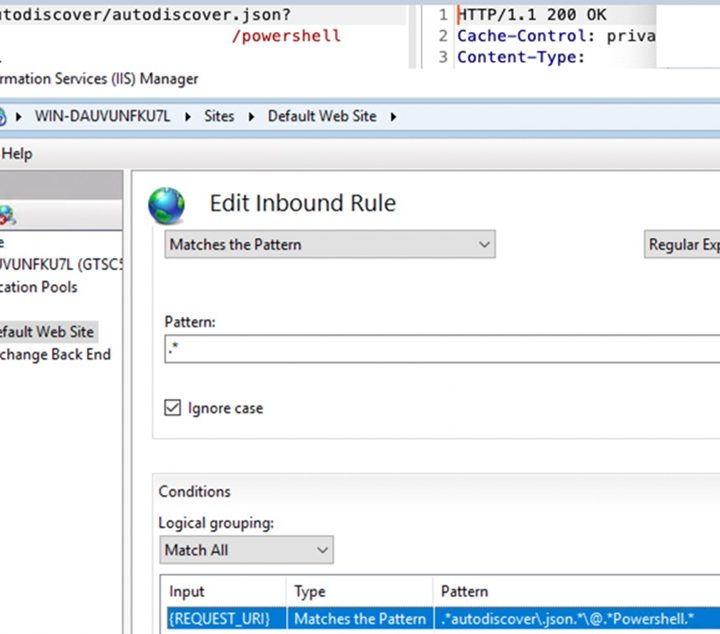Open the Regular Expressions dropdown
Viewport: 720px width, 634px height.
click(682, 244)
